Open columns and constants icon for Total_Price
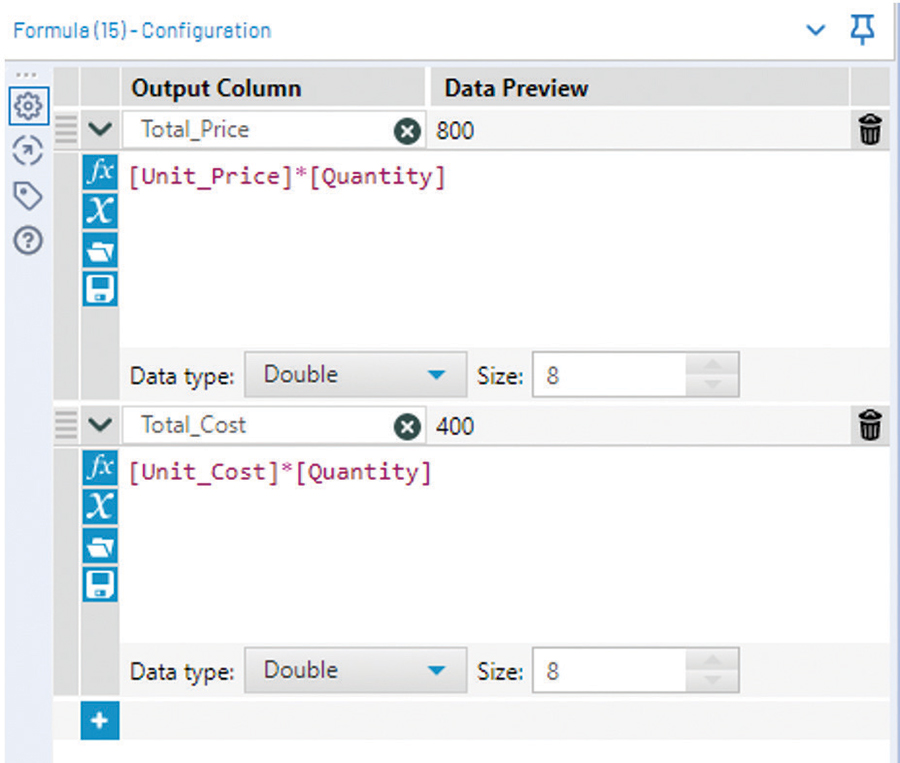 (x=101, y=210)
